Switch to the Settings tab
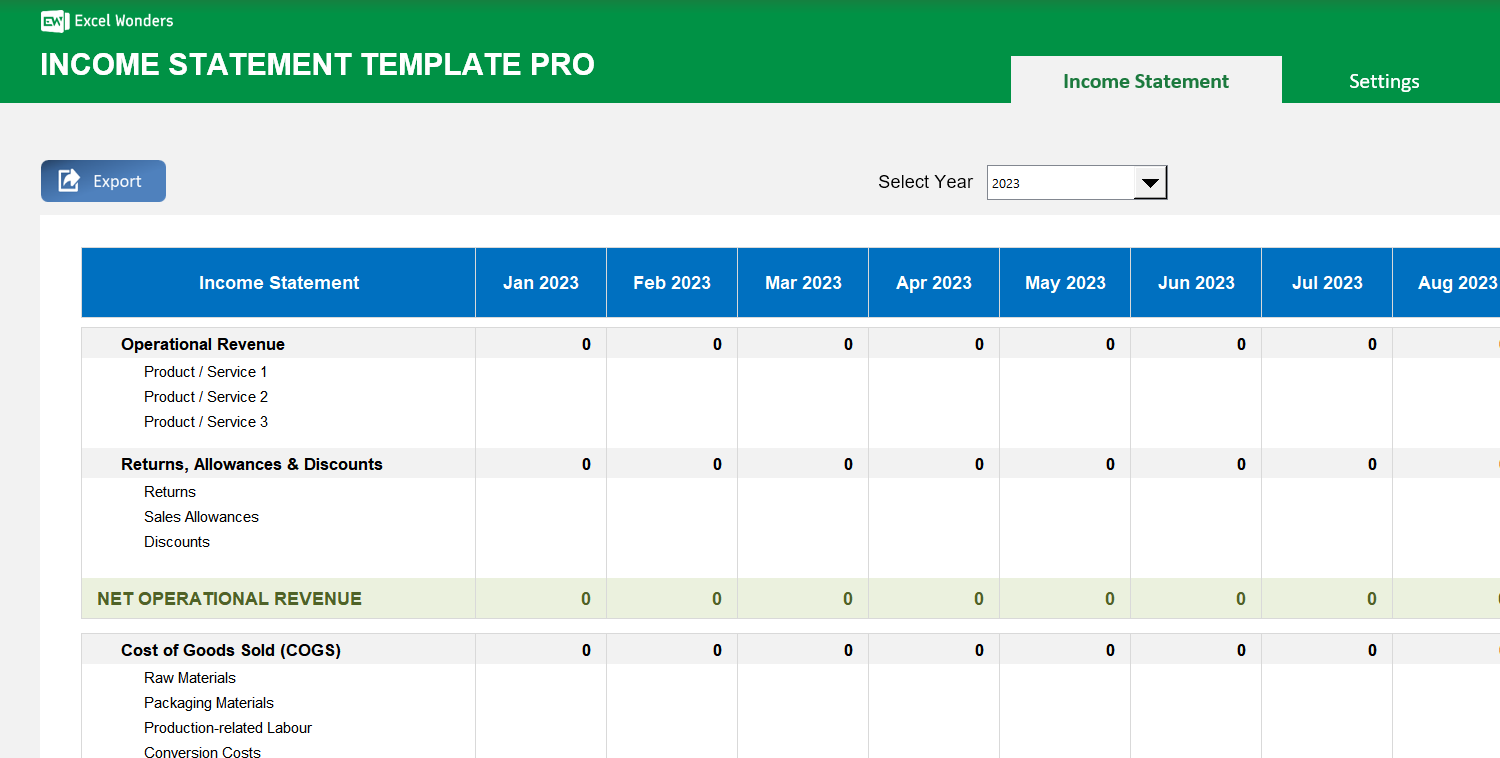This screenshot has width=1500, height=758. (1384, 81)
